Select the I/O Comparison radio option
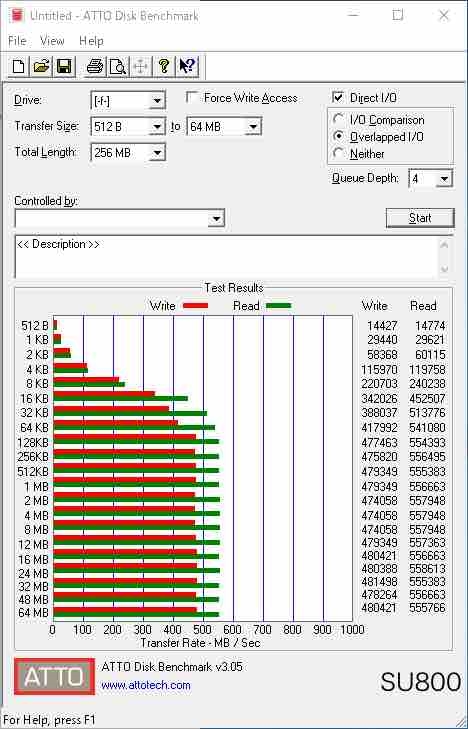This screenshot has width=468, height=729. [x=338, y=119]
